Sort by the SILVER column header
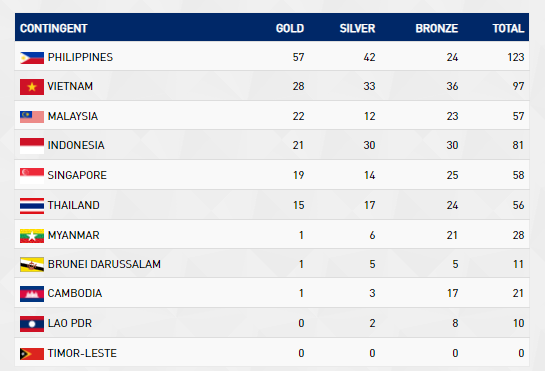The image size is (546, 371). [x=357, y=28]
